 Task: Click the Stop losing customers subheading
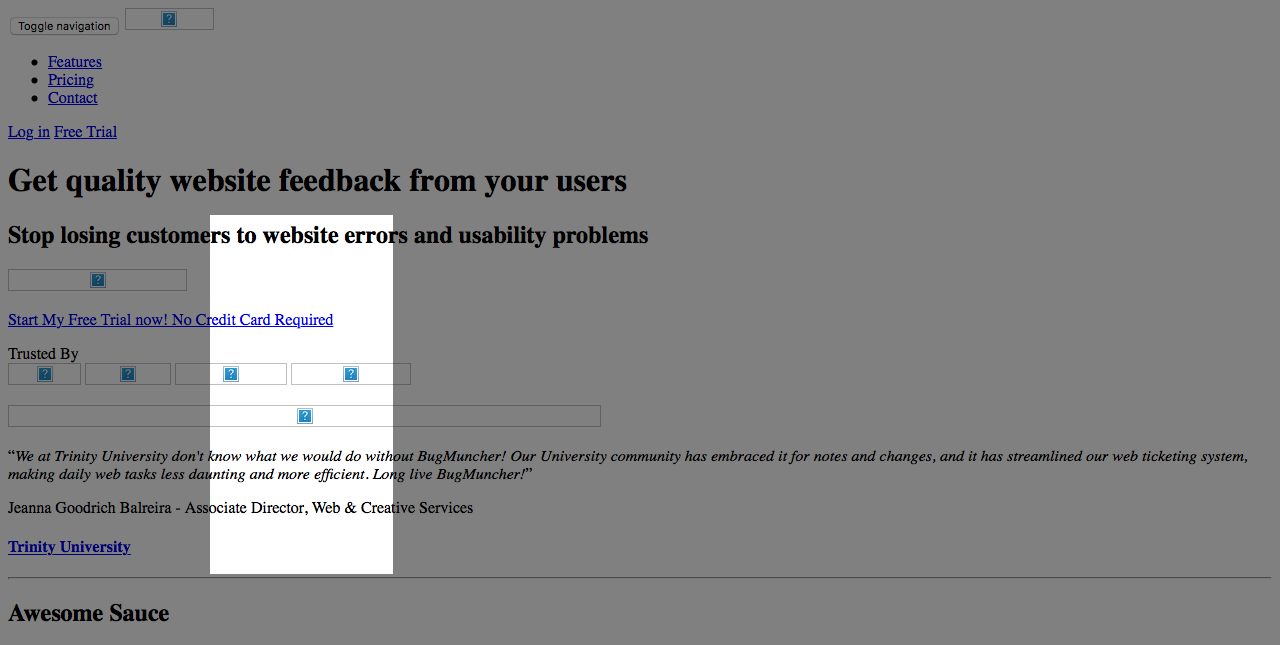(x=328, y=236)
